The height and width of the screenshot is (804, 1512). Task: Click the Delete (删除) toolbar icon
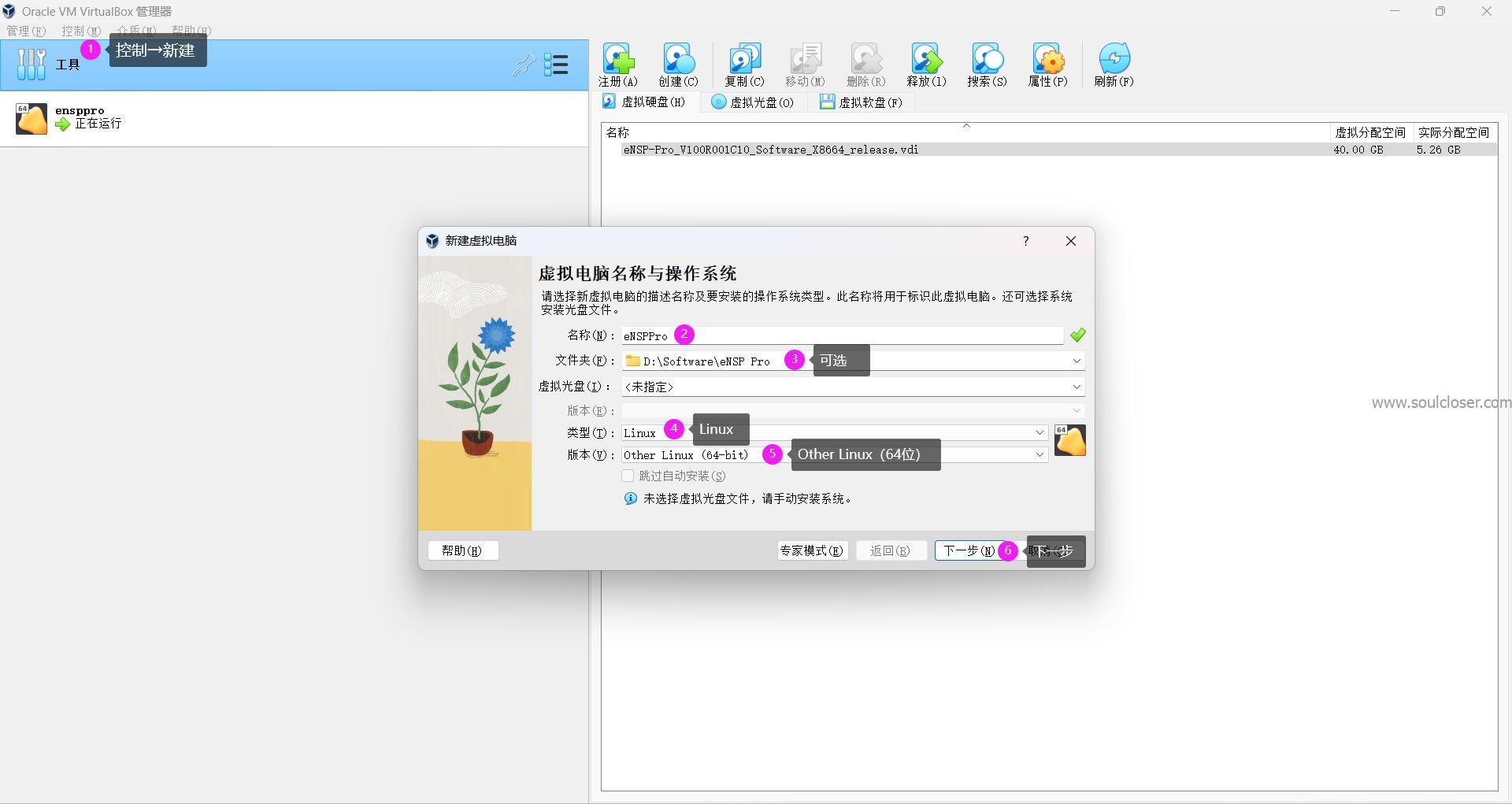click(866, 59)
